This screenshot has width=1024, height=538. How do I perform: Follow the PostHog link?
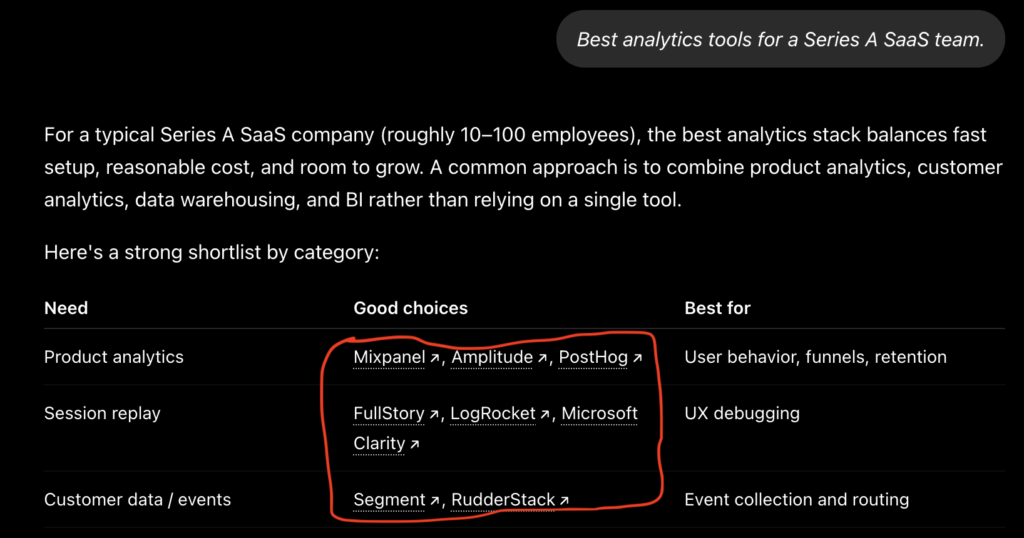coord(593,357)
